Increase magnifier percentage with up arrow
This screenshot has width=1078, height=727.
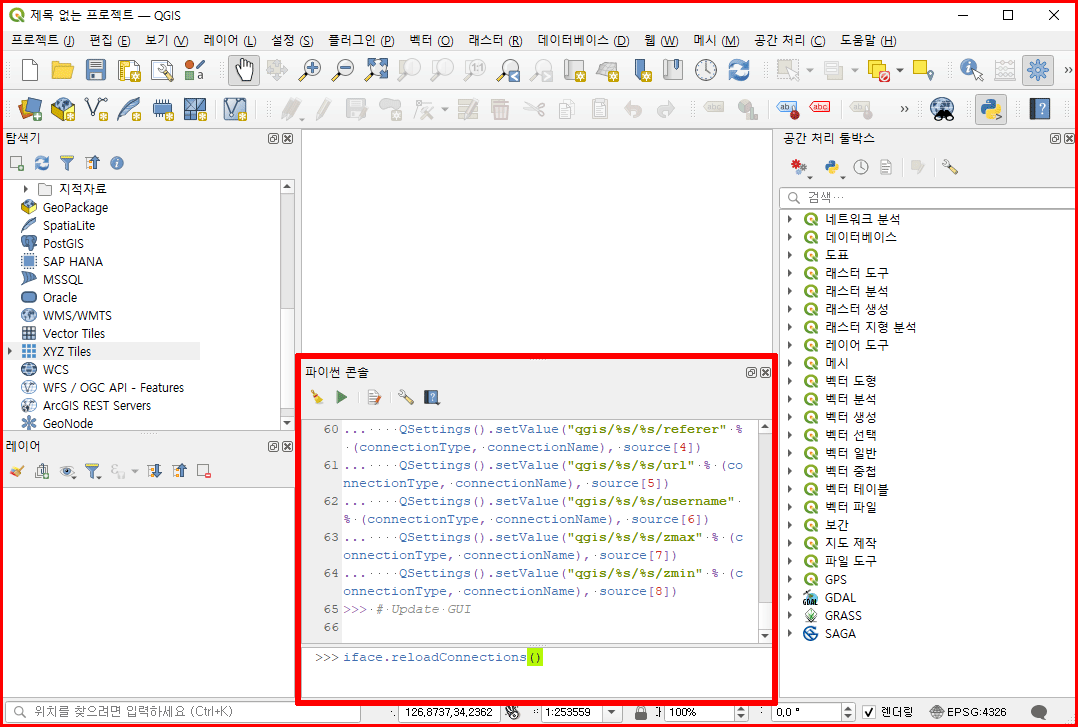(740, 708)
